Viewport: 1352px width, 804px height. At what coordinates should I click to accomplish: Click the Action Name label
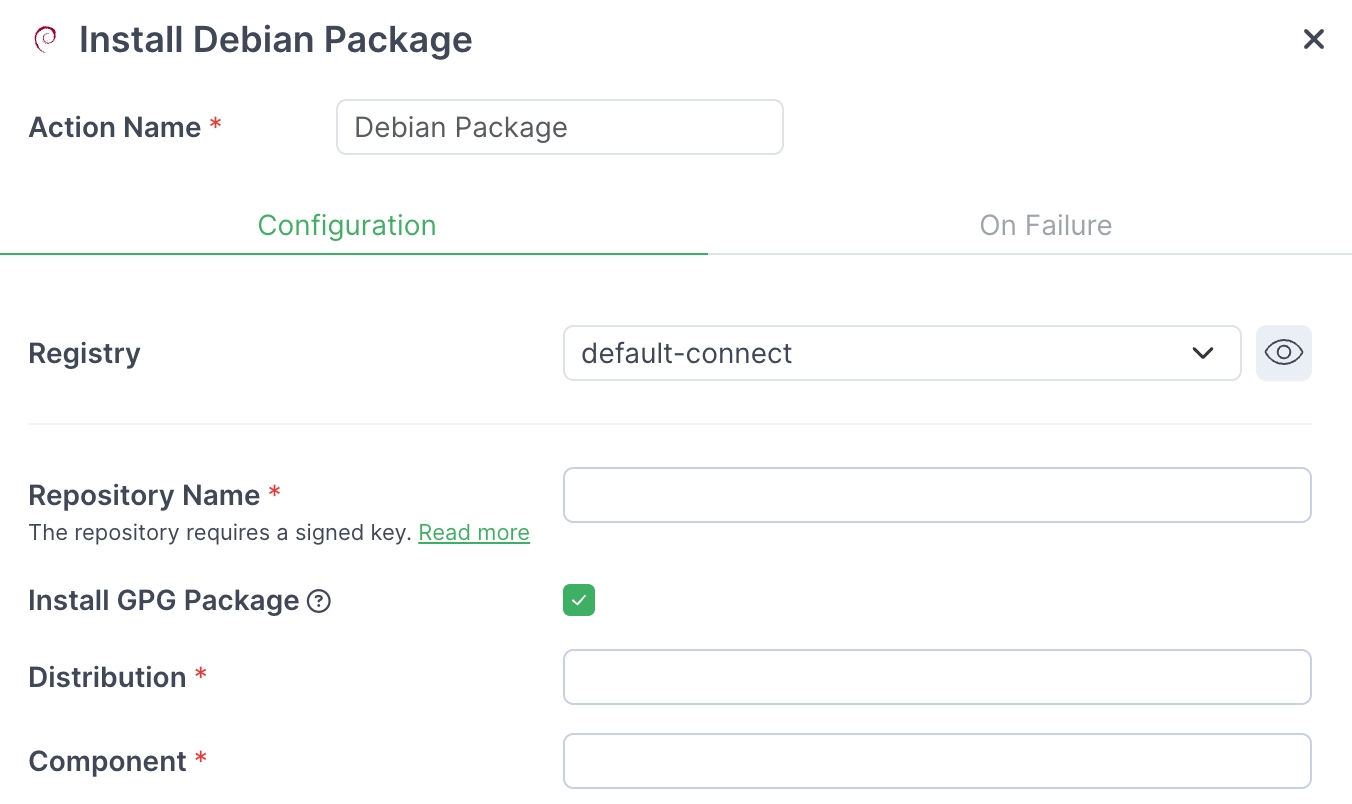[115, 127]
